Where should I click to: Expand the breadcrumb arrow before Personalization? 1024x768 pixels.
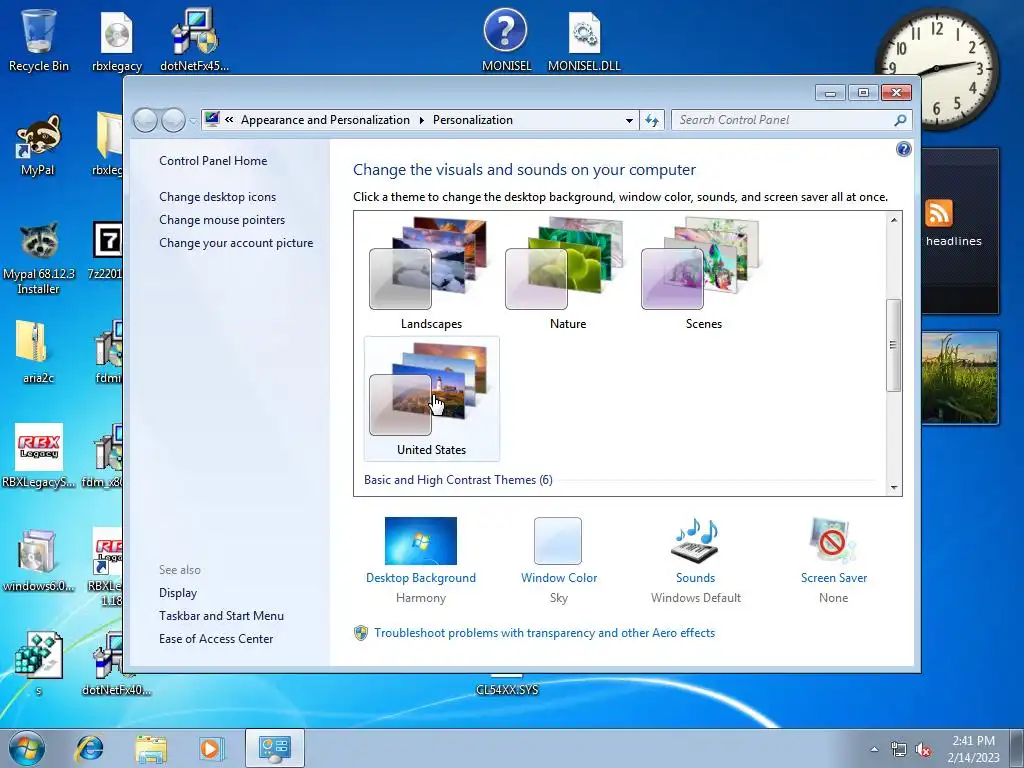coord(421,120)
